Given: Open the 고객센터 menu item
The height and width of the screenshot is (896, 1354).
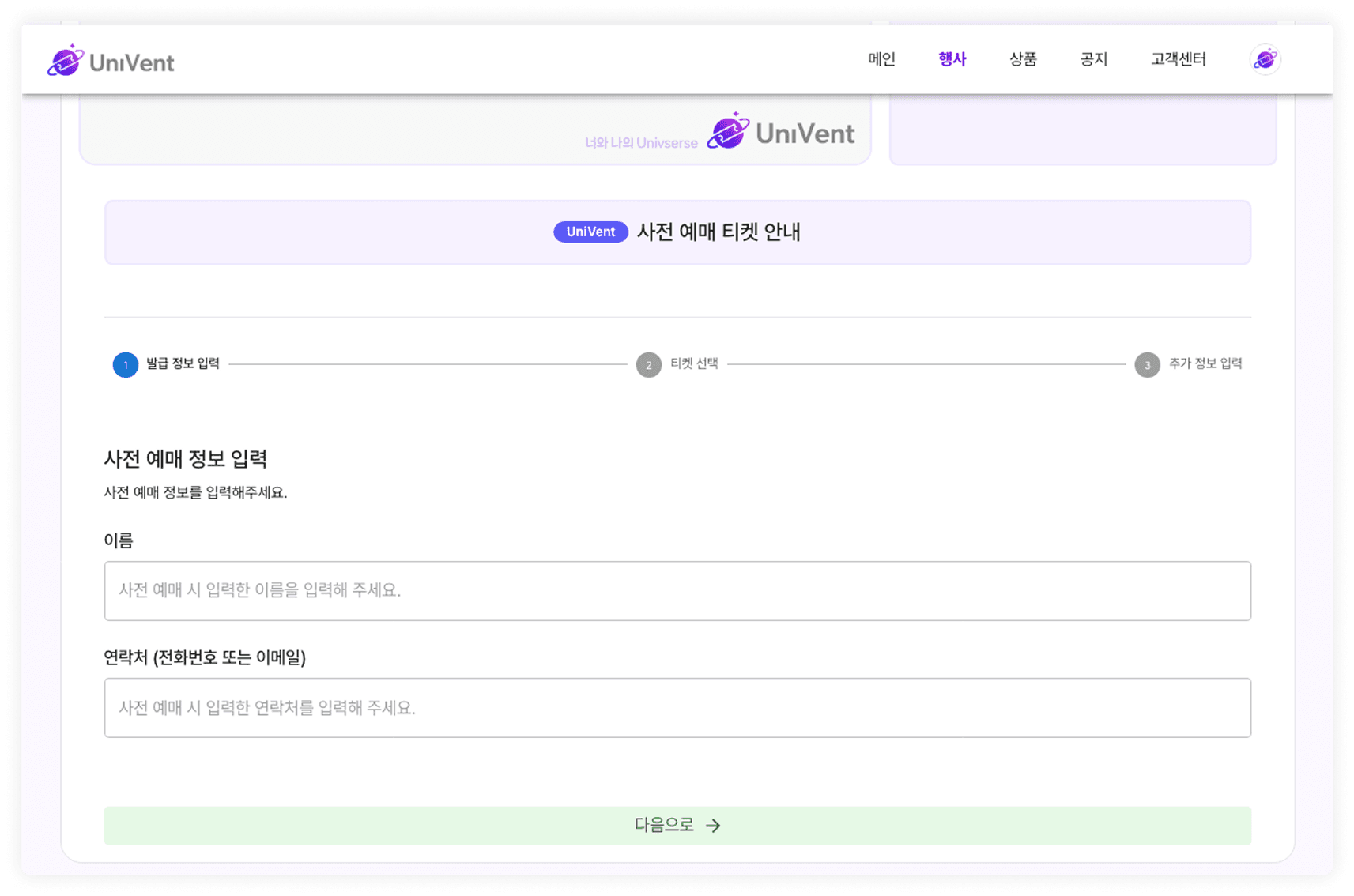Looking at the screenshot, I should (1178, 59).
